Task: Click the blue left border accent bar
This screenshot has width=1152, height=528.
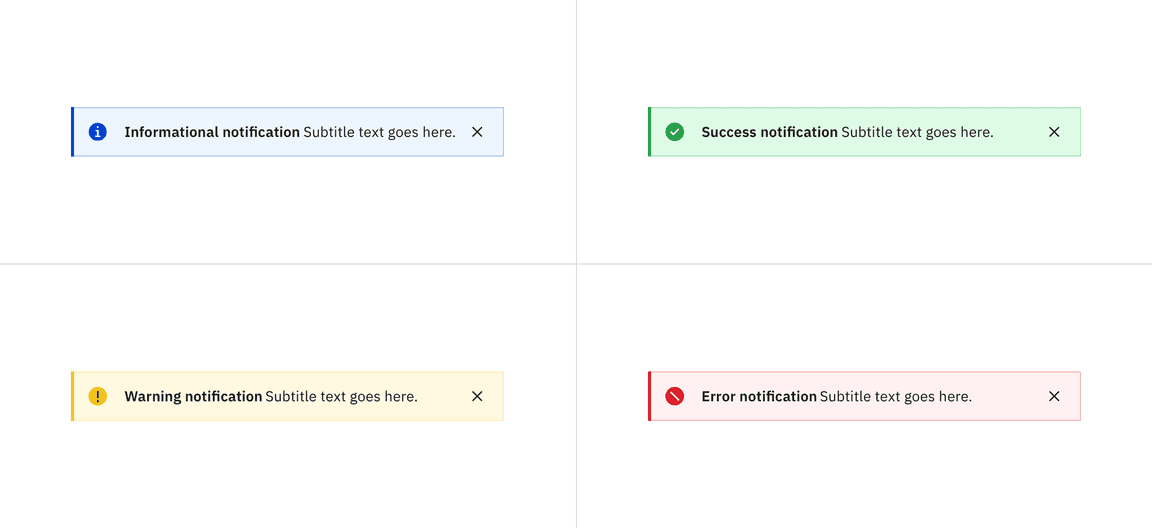Action: (73, 132)
